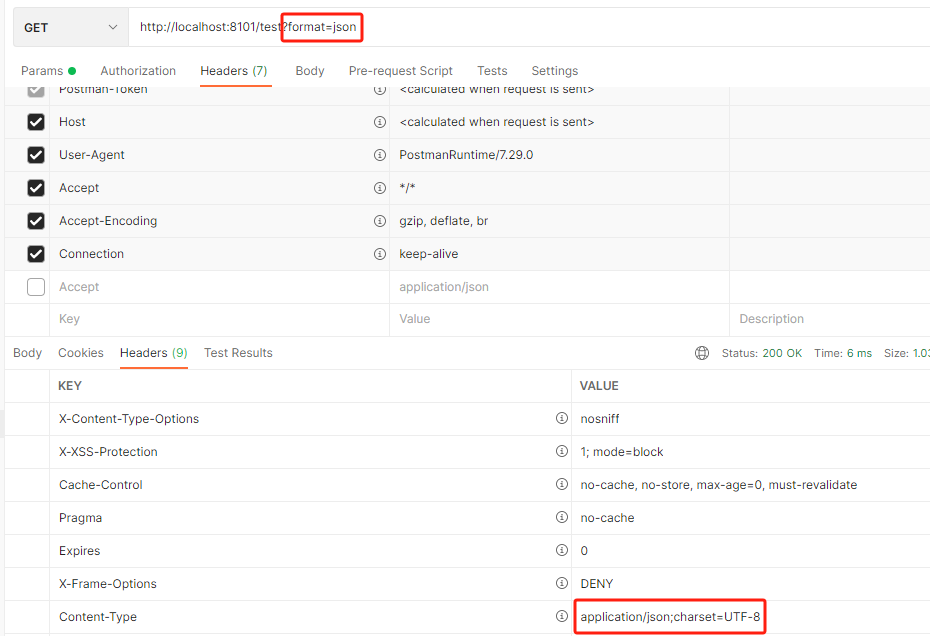Click info icon for Cache-Control
The width and height of the screenshot is (930, 636).
coord(562,484)
